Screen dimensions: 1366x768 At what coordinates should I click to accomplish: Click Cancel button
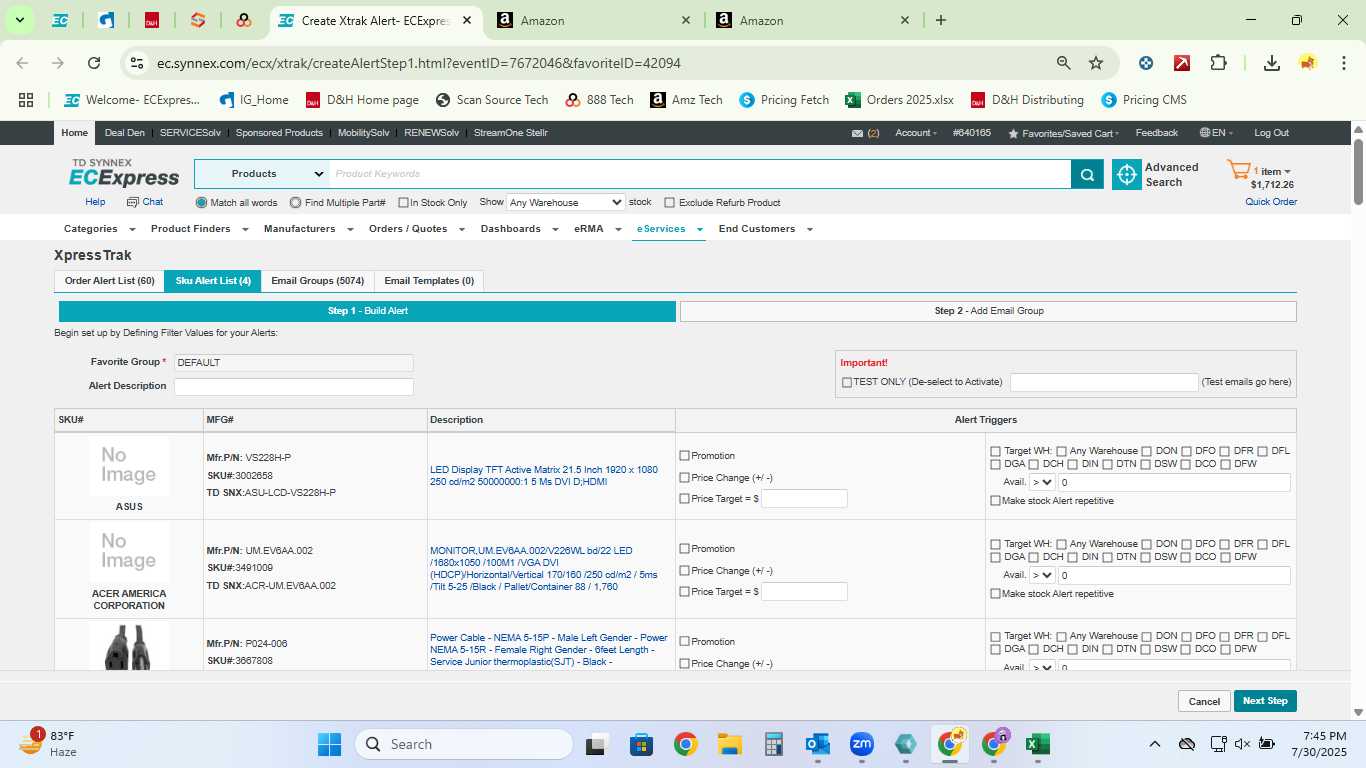[1204, 701]
